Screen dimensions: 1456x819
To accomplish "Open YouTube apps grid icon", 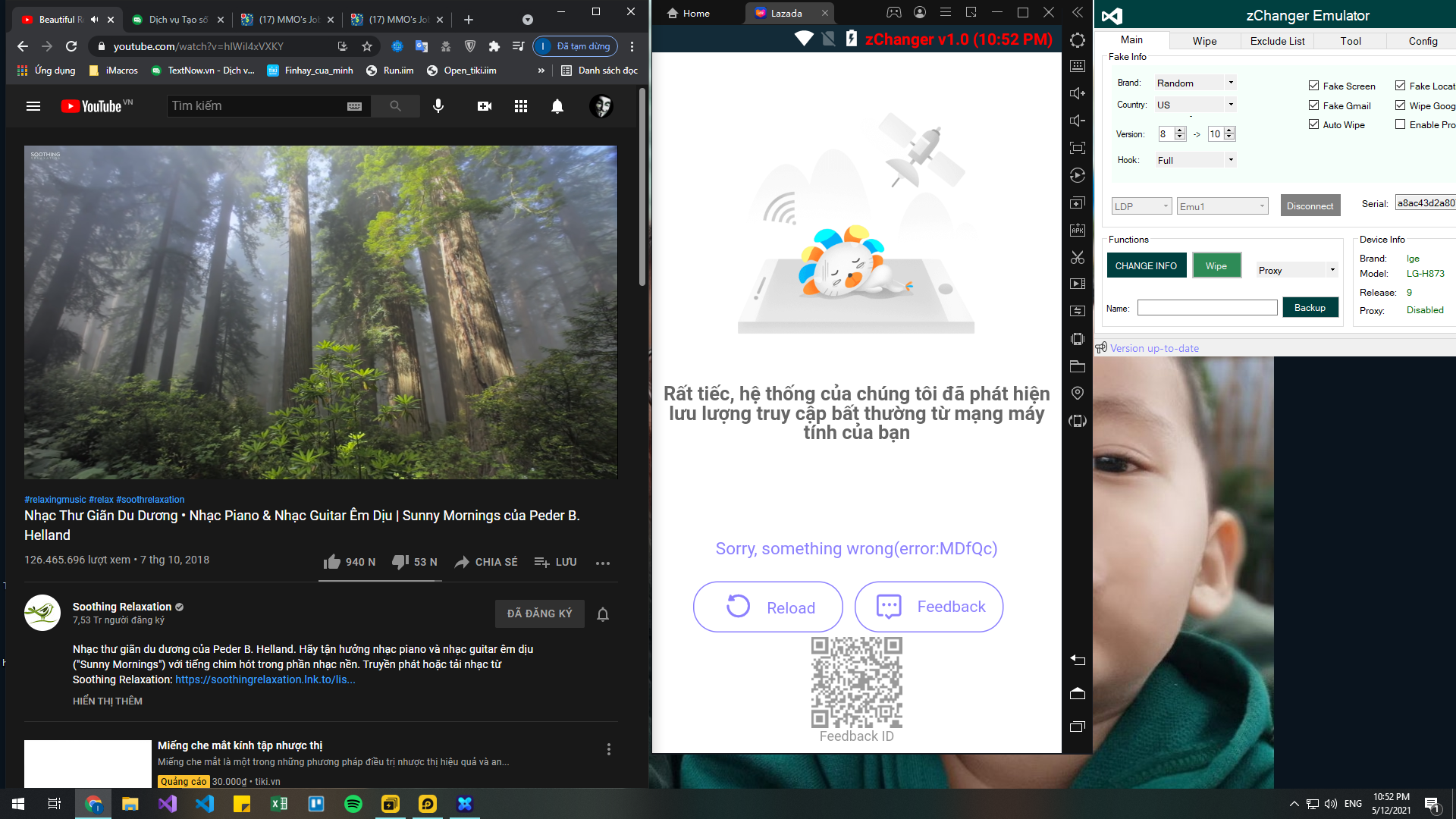I will coord(521,106).
